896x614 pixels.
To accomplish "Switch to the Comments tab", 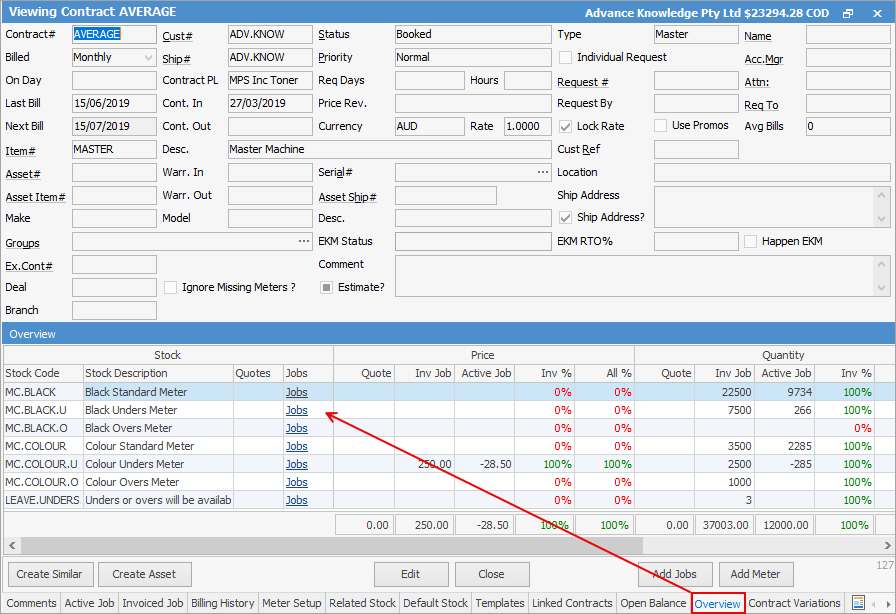I will tap(31, 603).
